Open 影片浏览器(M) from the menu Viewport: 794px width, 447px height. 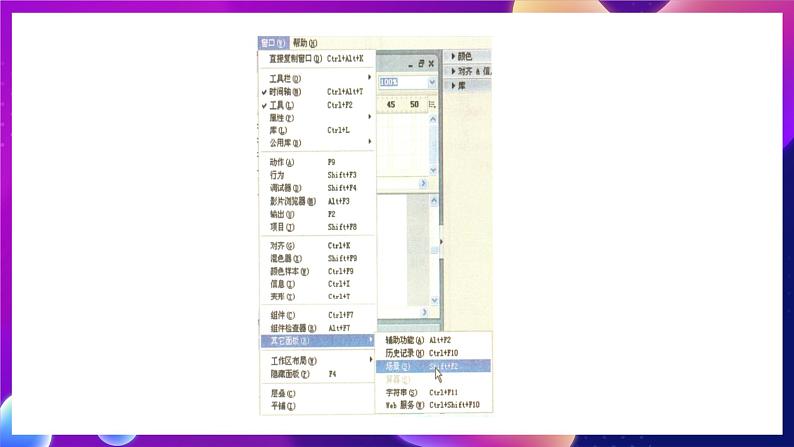point(317,201)
